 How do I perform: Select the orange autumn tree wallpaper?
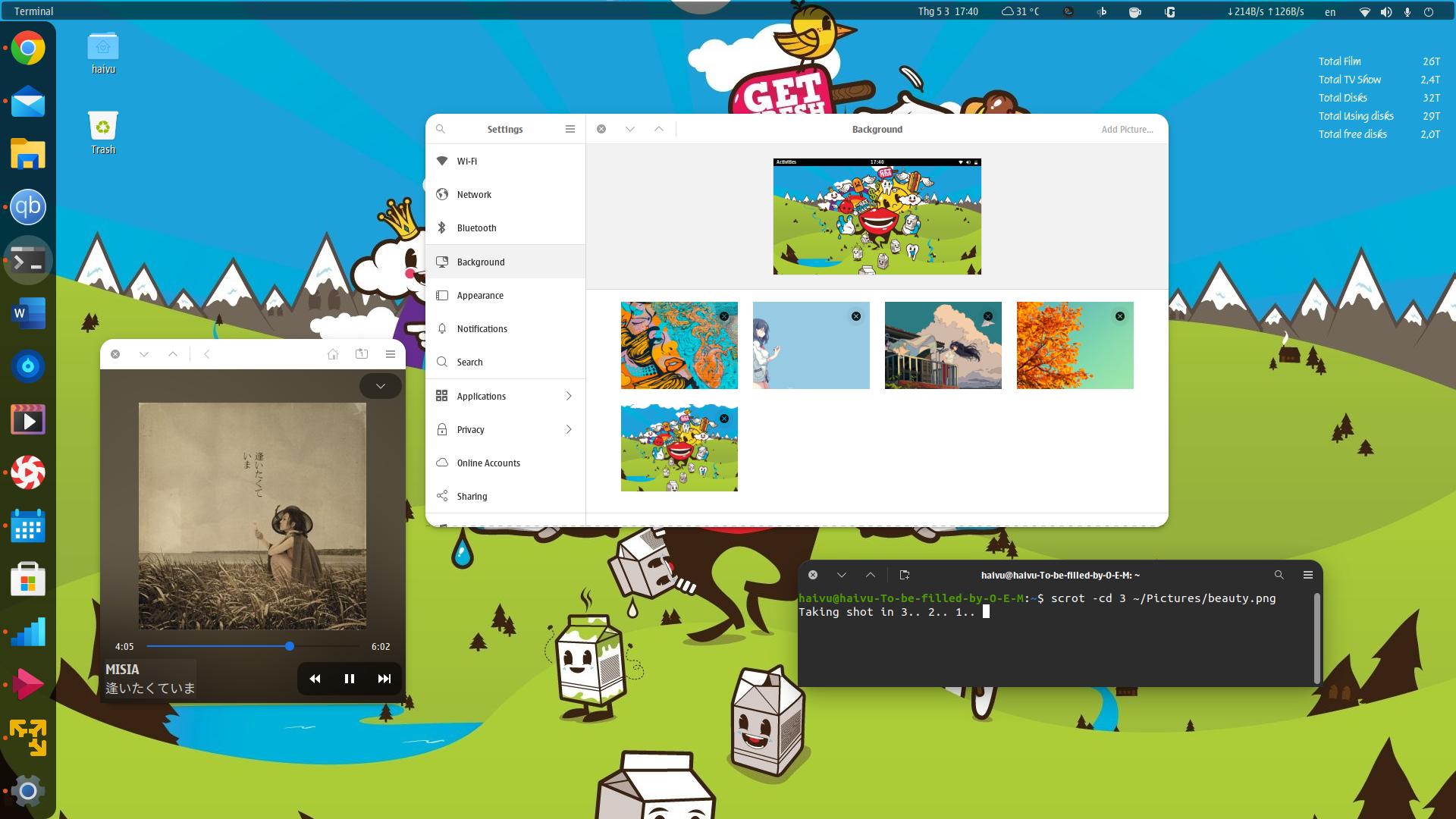tap(1075, 345)
